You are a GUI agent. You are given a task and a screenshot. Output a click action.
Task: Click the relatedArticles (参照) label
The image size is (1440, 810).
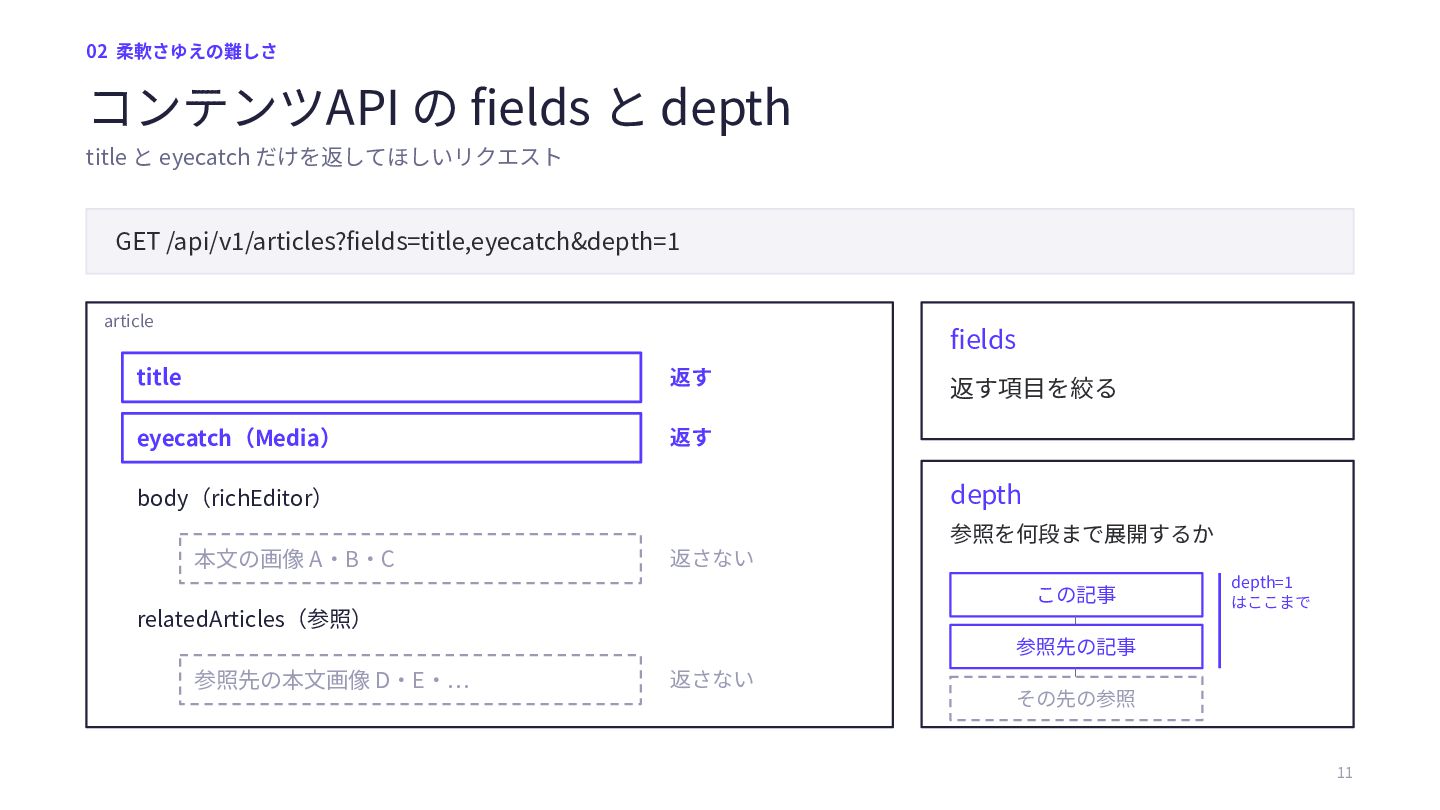pyautogui.click(x=249, y=619)
